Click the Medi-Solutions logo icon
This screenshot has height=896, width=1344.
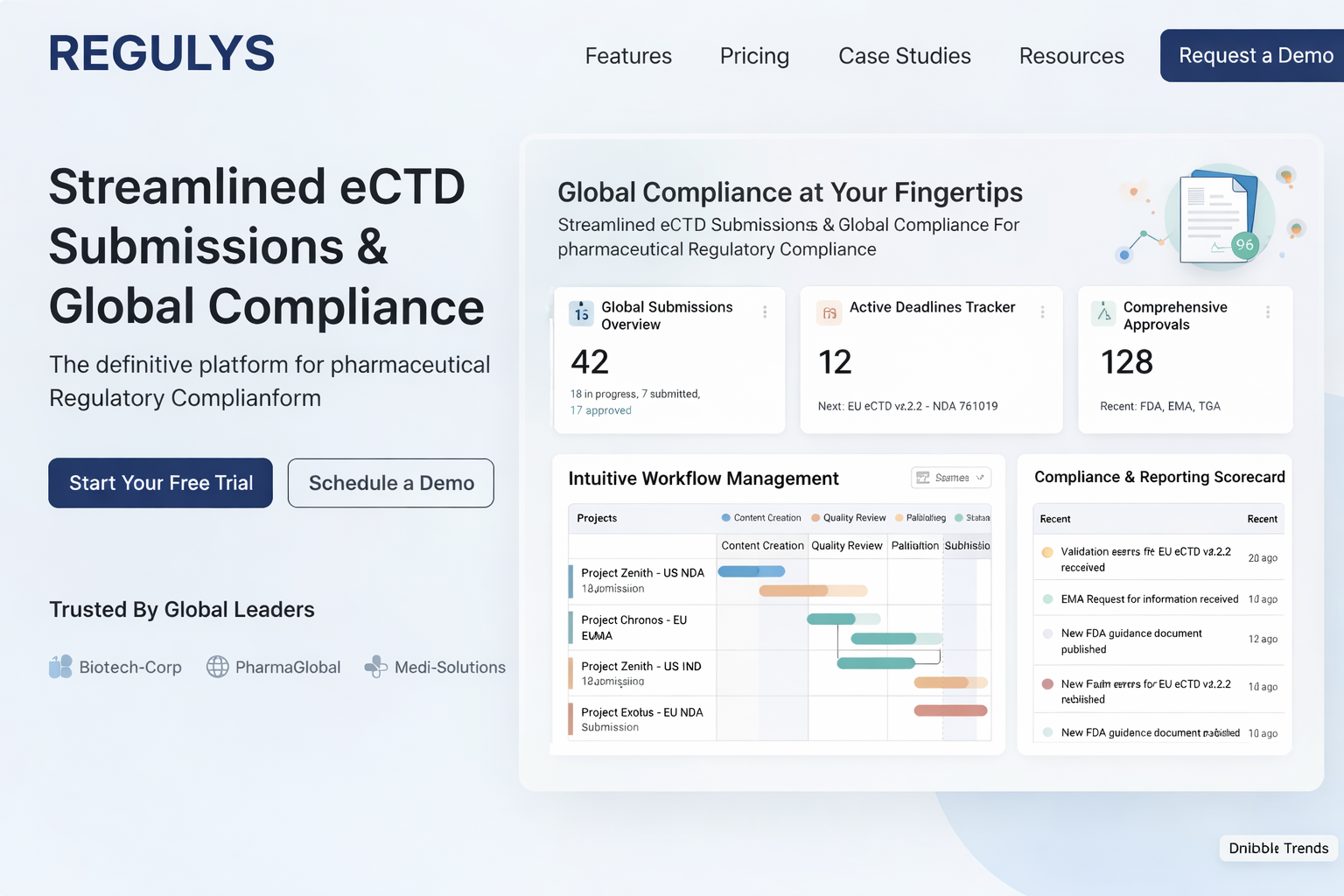click(x=375, y=667)
